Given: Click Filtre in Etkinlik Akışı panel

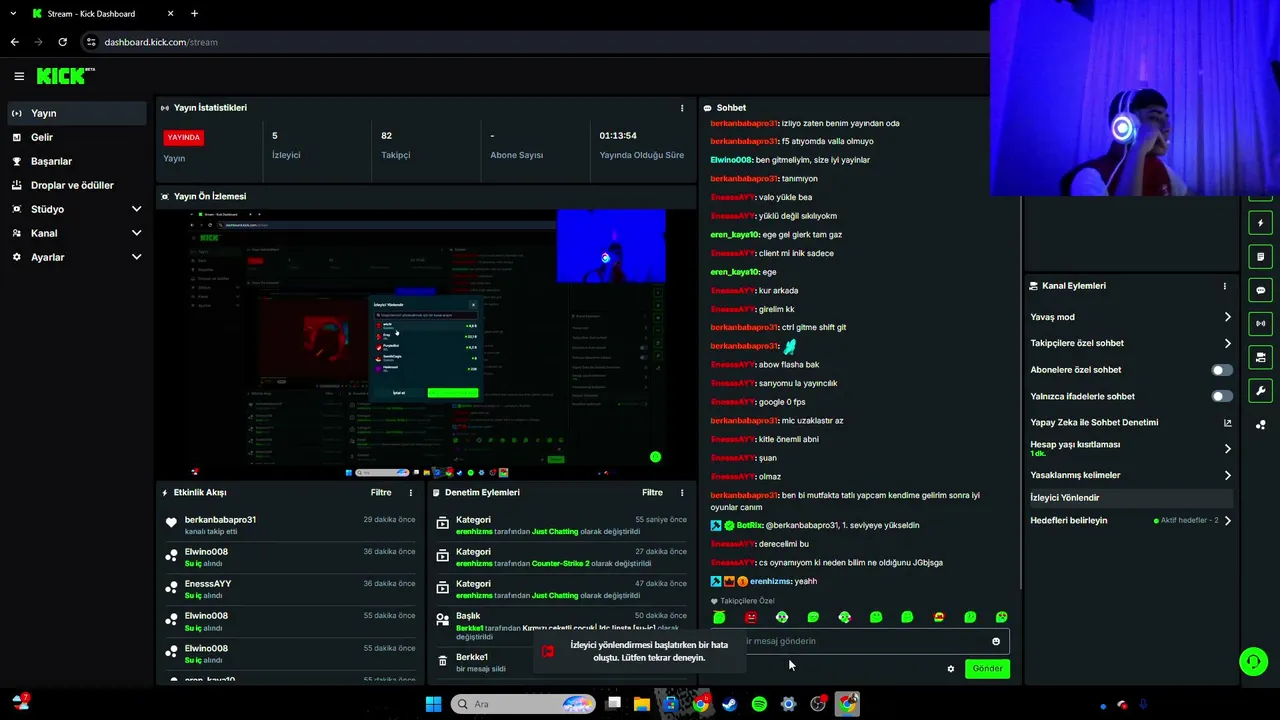Looking at the screenshot, I should click(381, 493).
